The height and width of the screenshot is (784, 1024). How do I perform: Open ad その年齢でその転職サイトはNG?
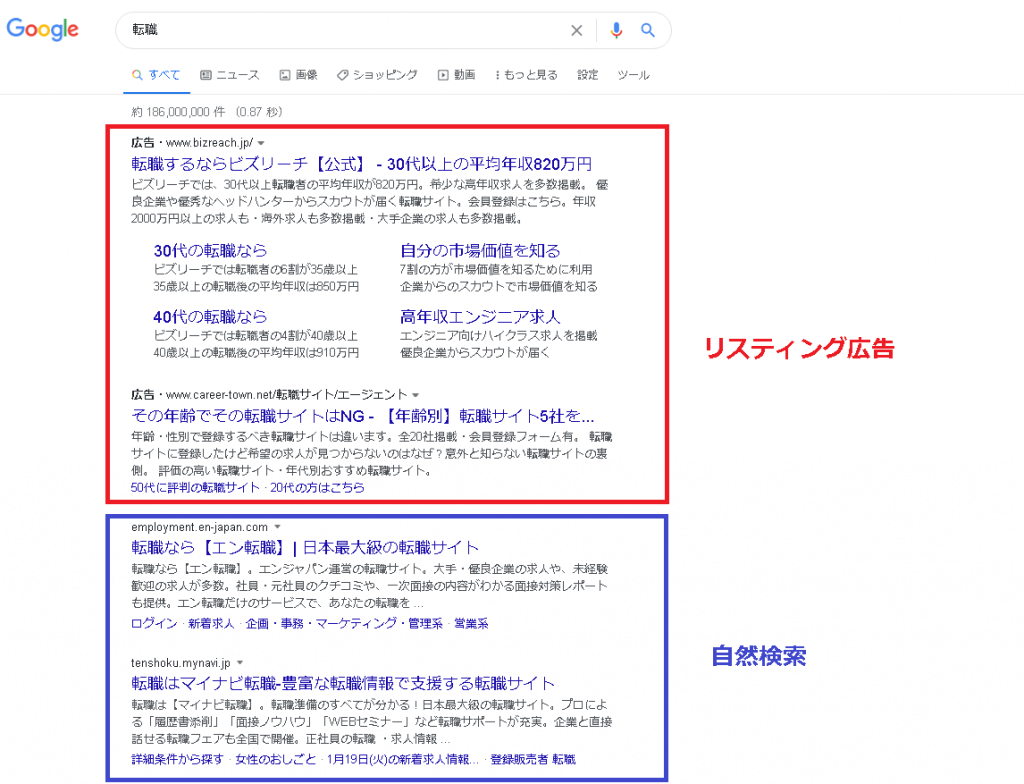coord(362,416)
